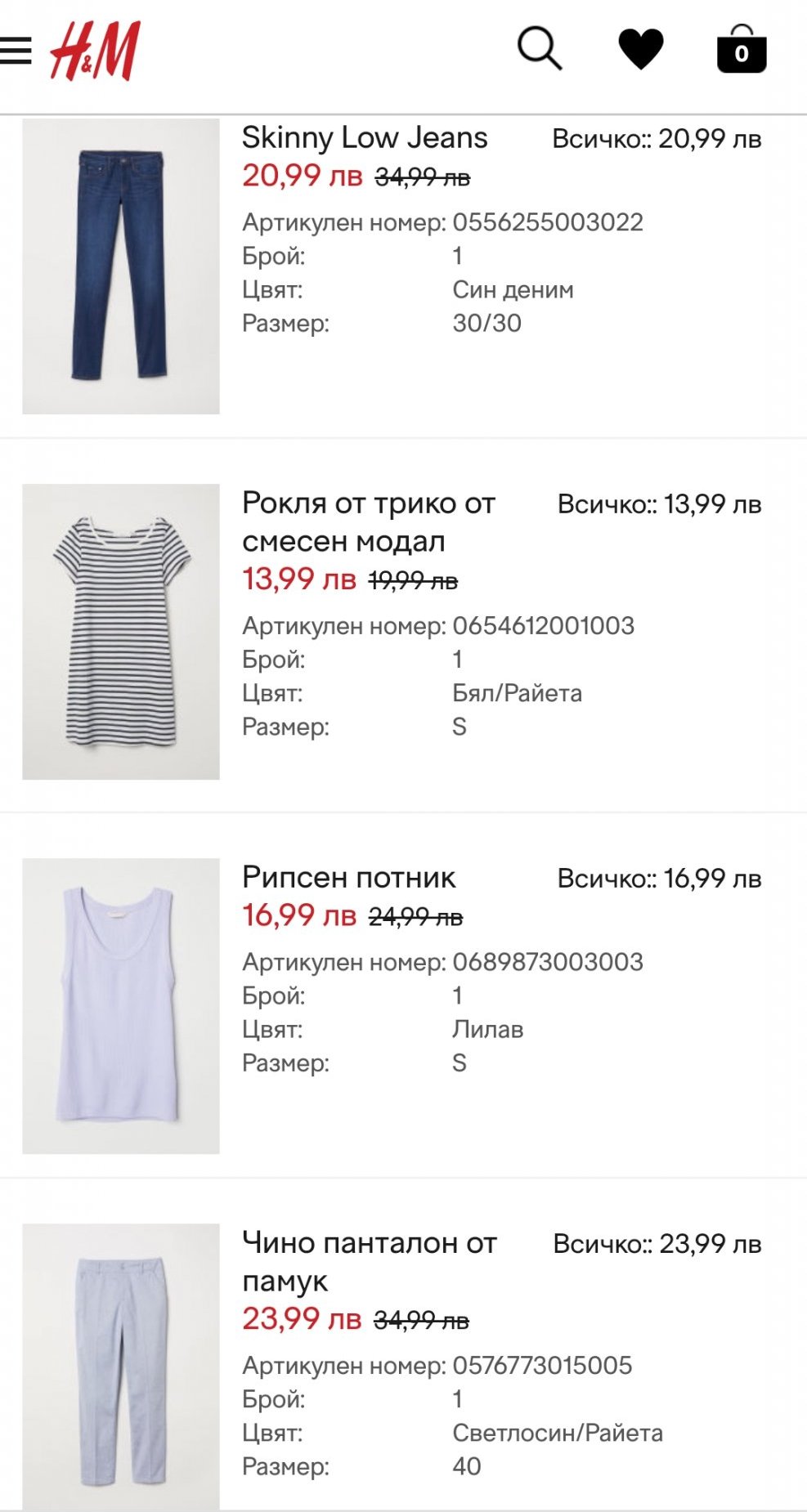Click the jeans article number 0556255003022

tap(548, 222)
